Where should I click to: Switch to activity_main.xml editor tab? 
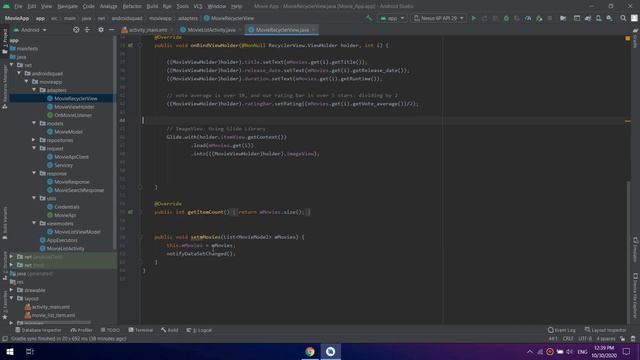147,30
